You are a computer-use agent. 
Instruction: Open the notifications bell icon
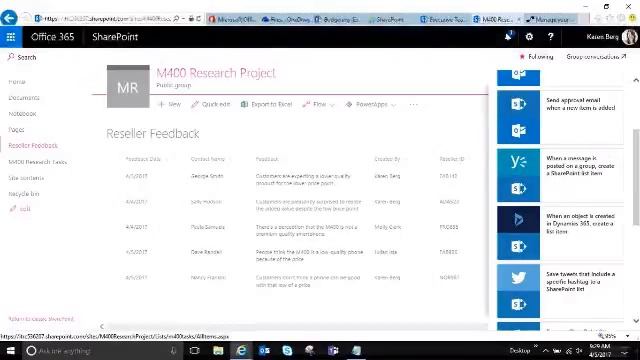(508, 37)
